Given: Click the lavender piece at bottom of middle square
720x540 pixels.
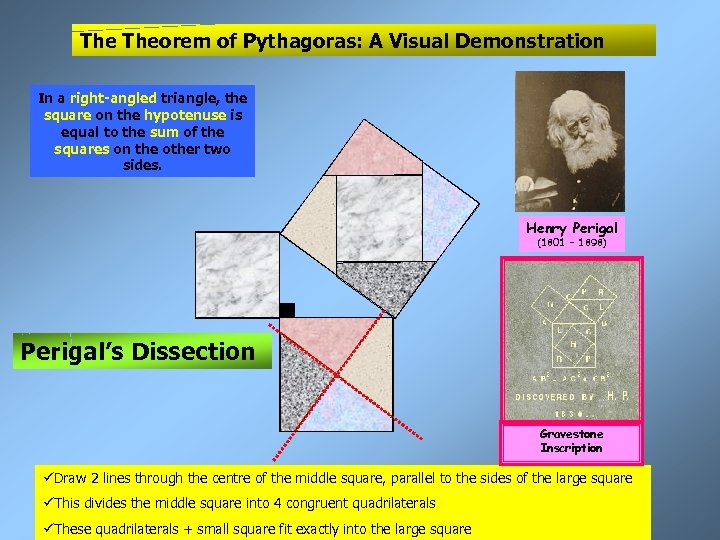Looking at the screenshot, I should tap(343, 408).
